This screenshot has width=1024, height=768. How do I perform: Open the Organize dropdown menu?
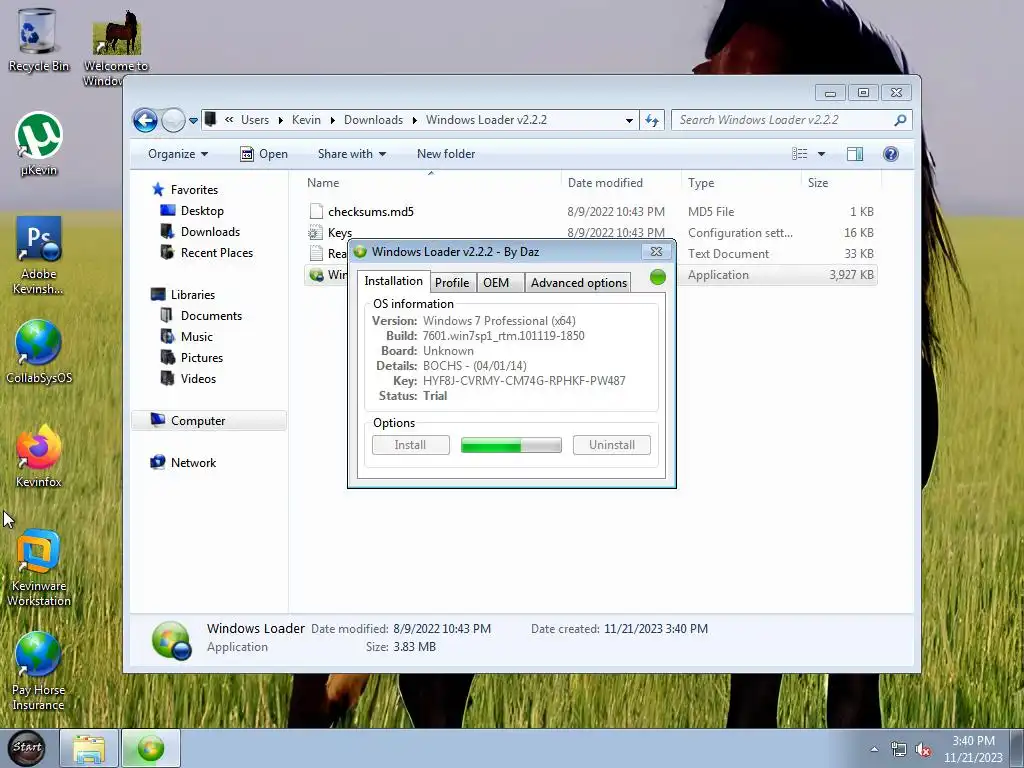[178, 154]
